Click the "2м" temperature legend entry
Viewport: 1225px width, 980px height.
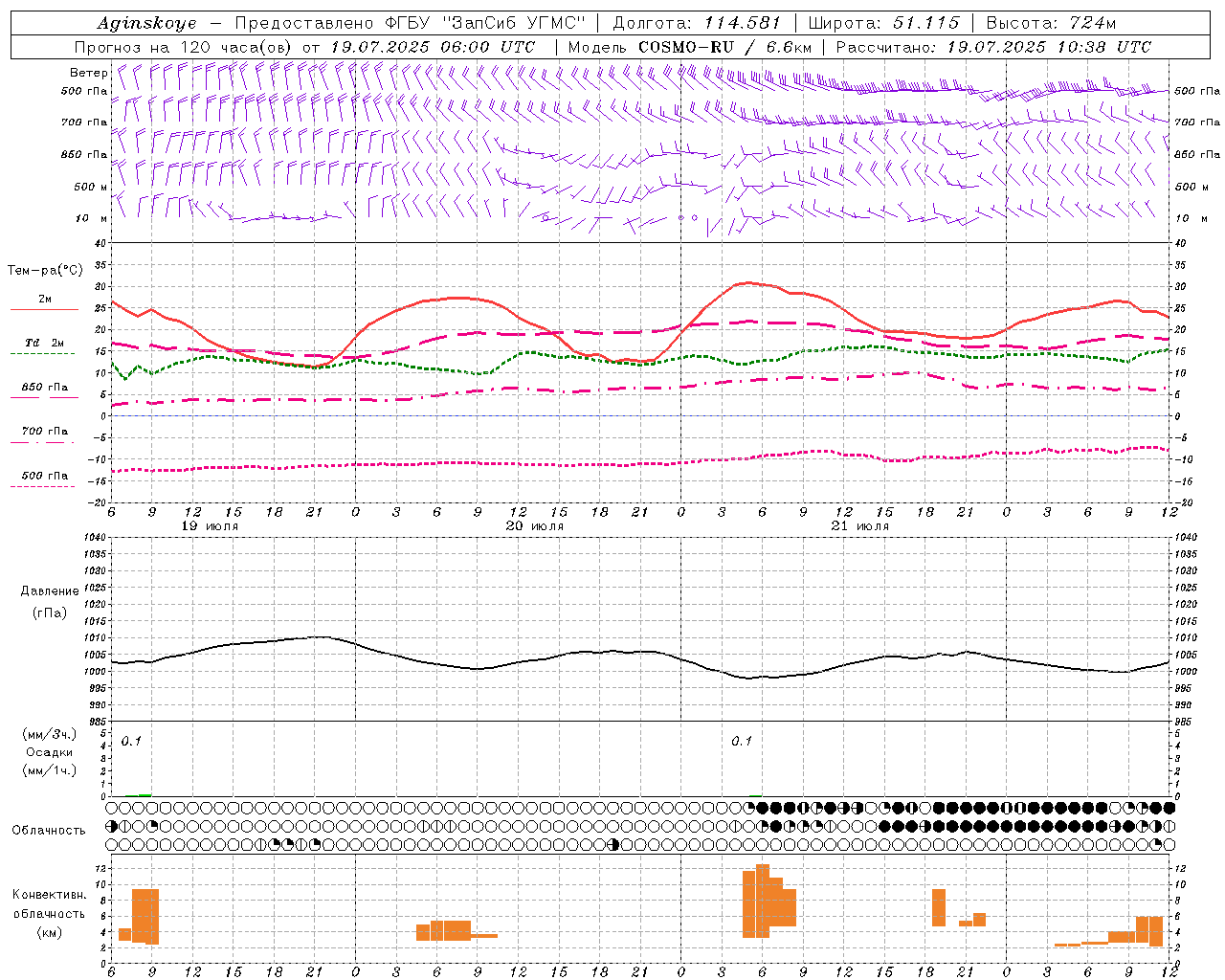[45, 300]
